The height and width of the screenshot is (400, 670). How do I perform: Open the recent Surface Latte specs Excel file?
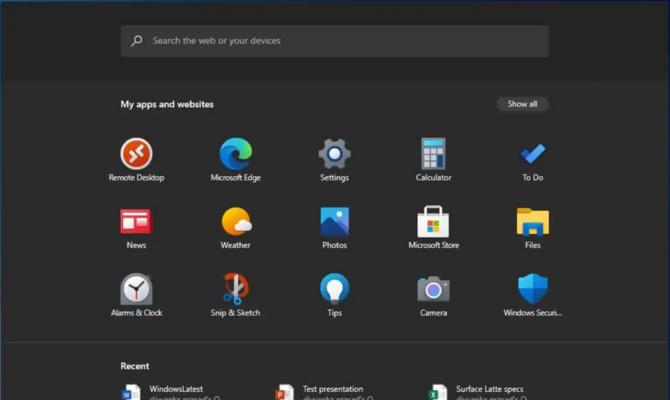point(478,392)
